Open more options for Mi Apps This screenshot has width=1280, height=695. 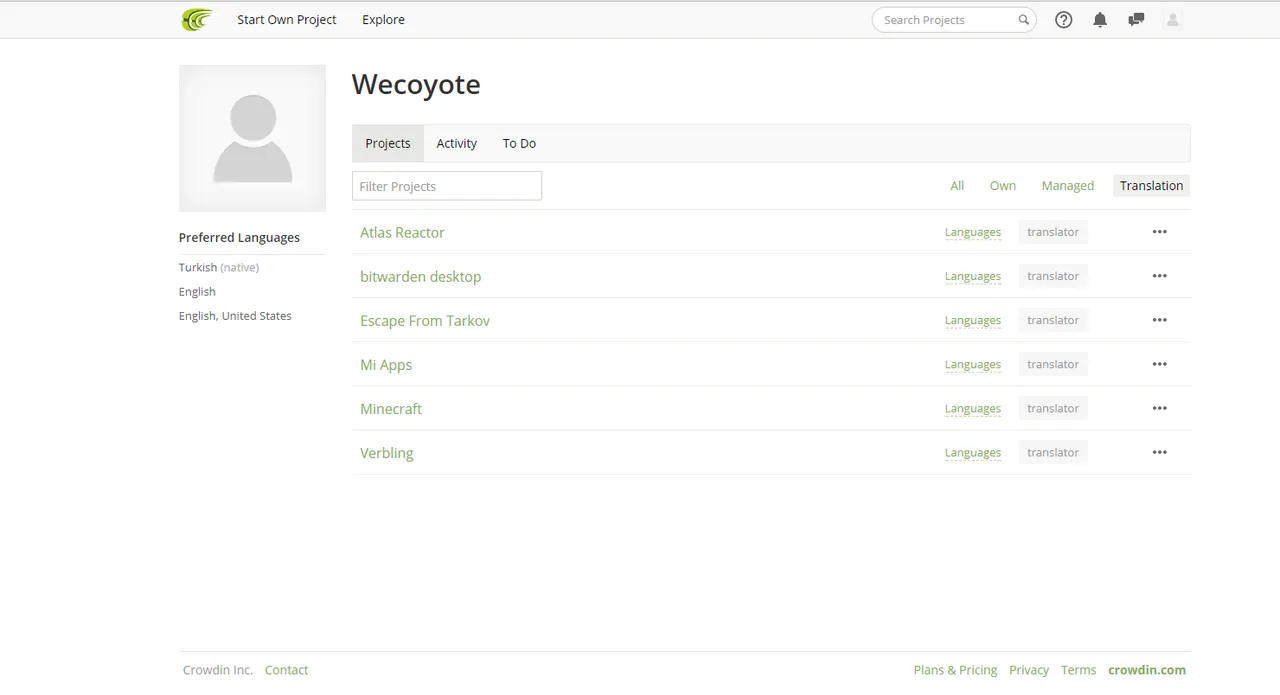pyautogui.click(x=1159, y=364)
